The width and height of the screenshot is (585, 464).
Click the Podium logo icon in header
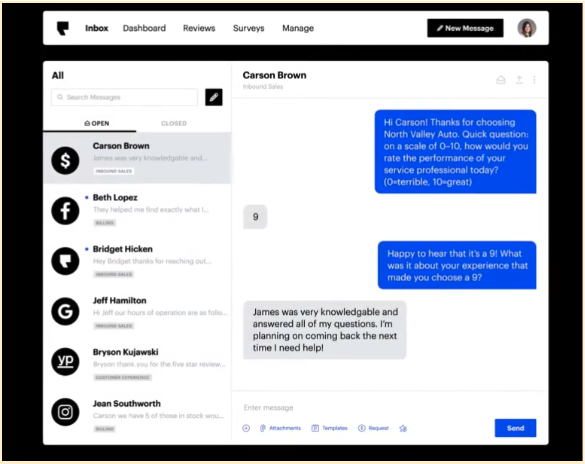63,28
